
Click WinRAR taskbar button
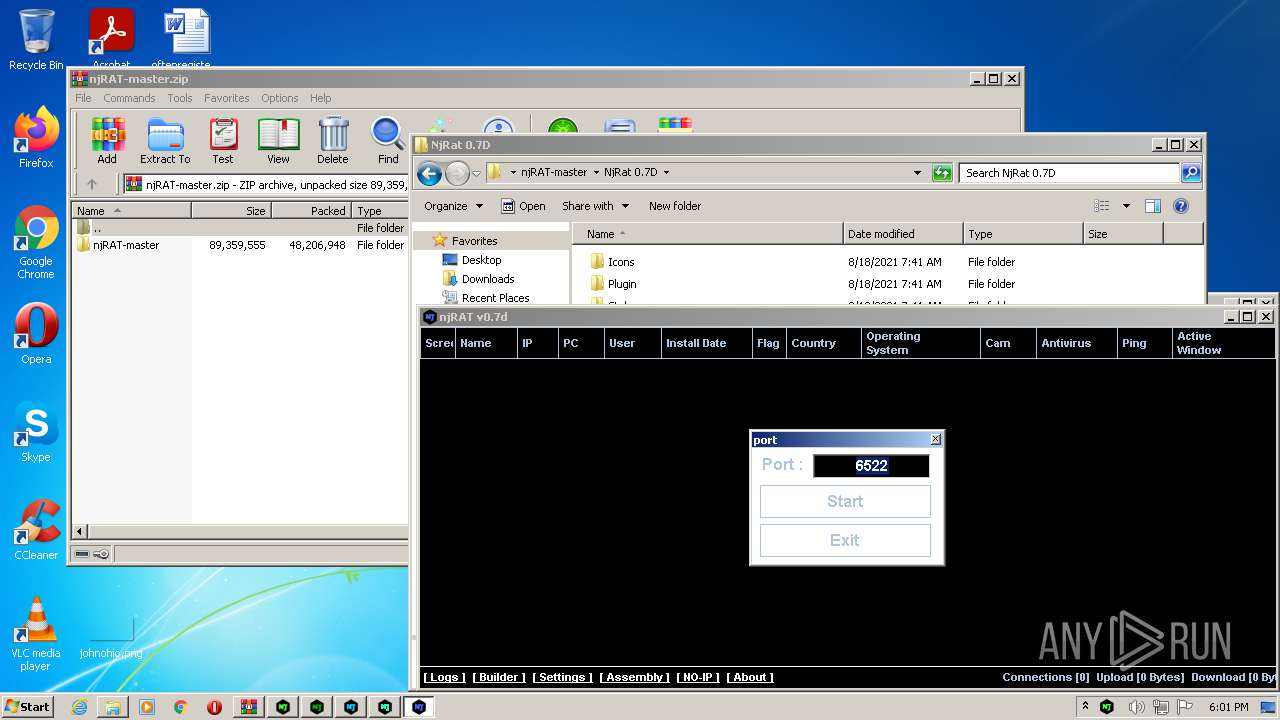click(x=249, y=707)
